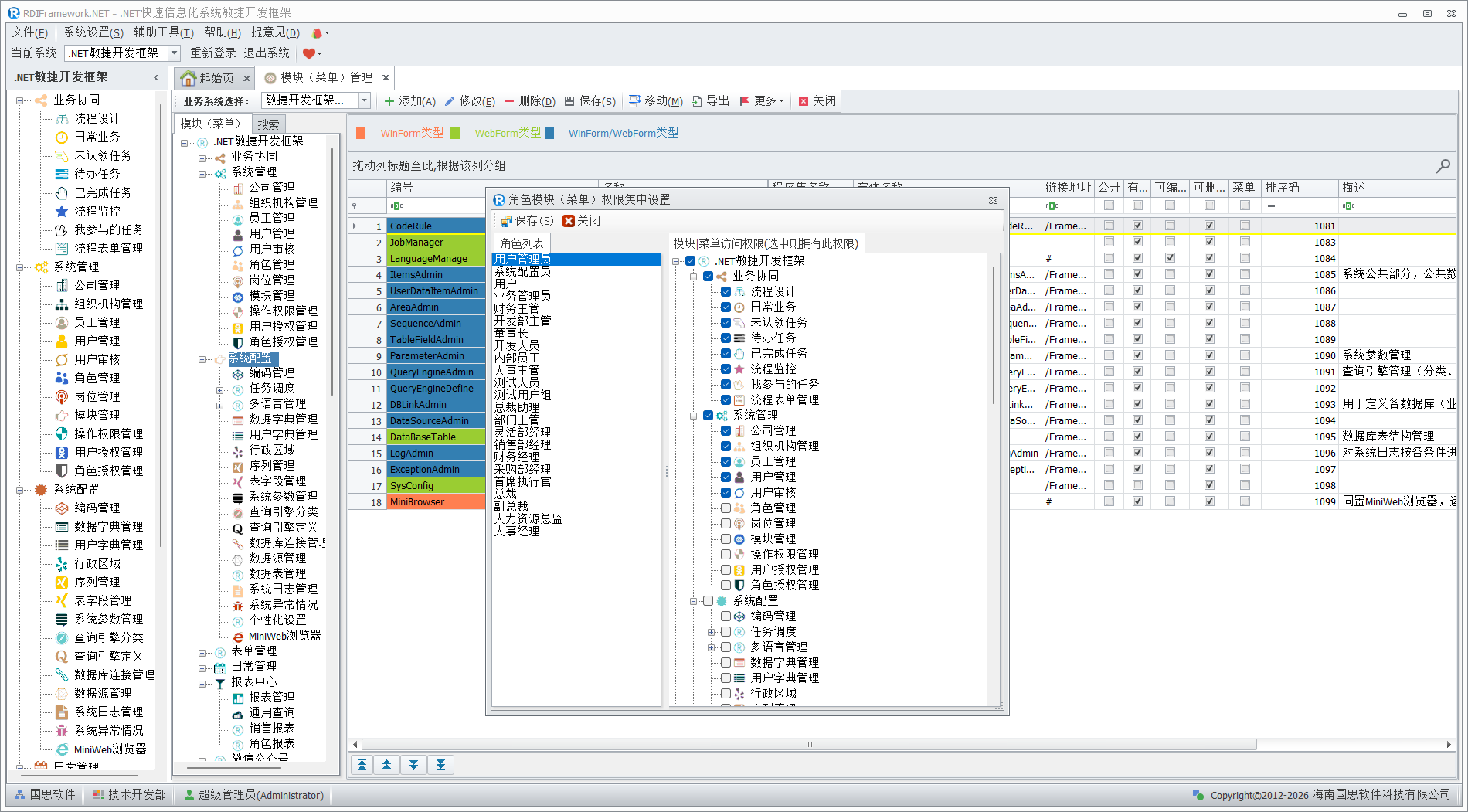The image size is (1468, 812).
Task: Click the move-to-top arrow icon below the grid
Action: click(362, 765)
